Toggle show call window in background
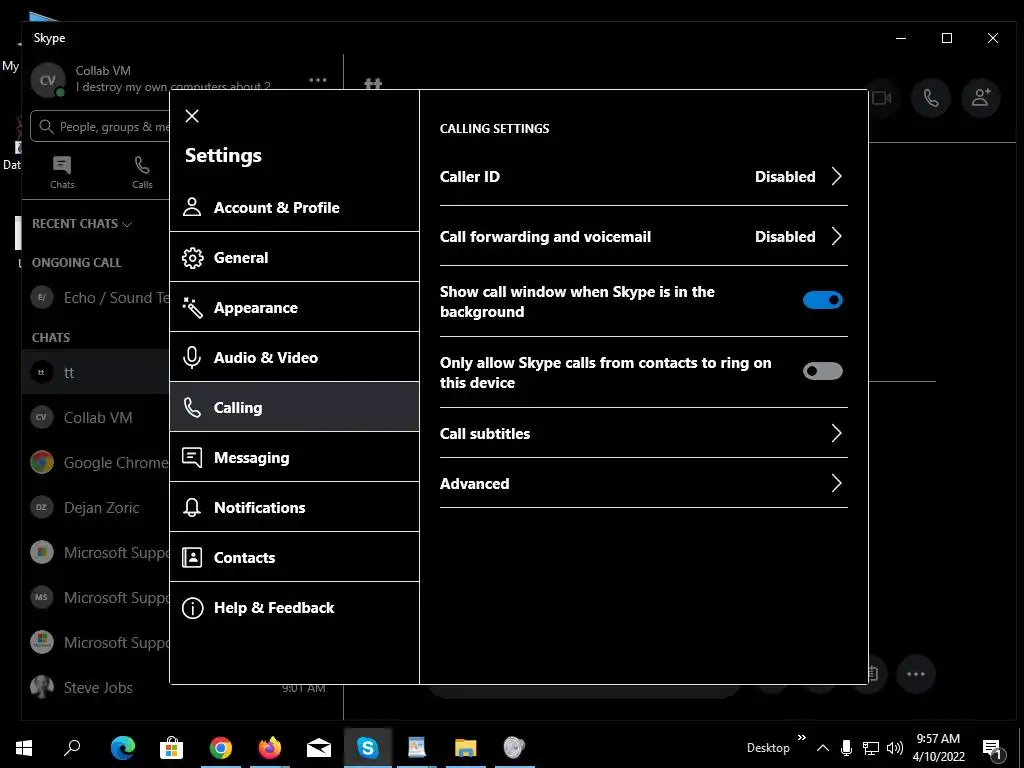This screenshot has width=1024, height=768. [823, 300]
